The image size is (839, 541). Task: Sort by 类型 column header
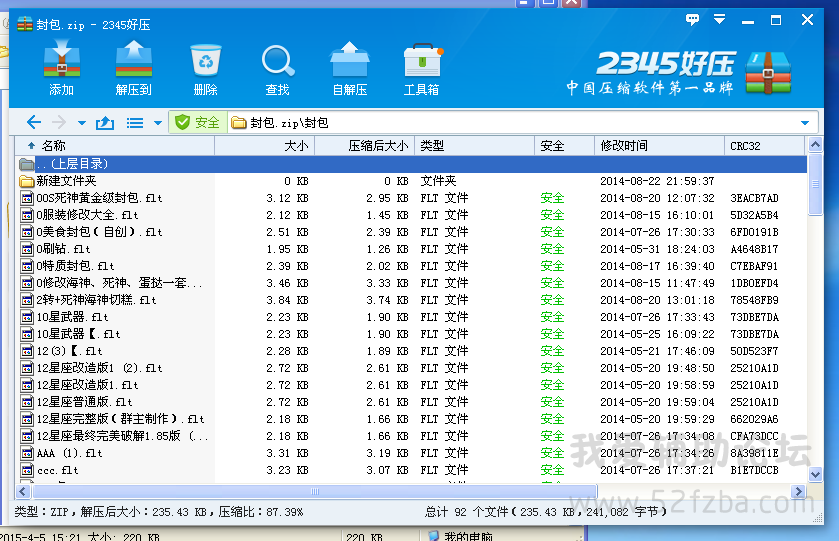(x=474, y=146)
